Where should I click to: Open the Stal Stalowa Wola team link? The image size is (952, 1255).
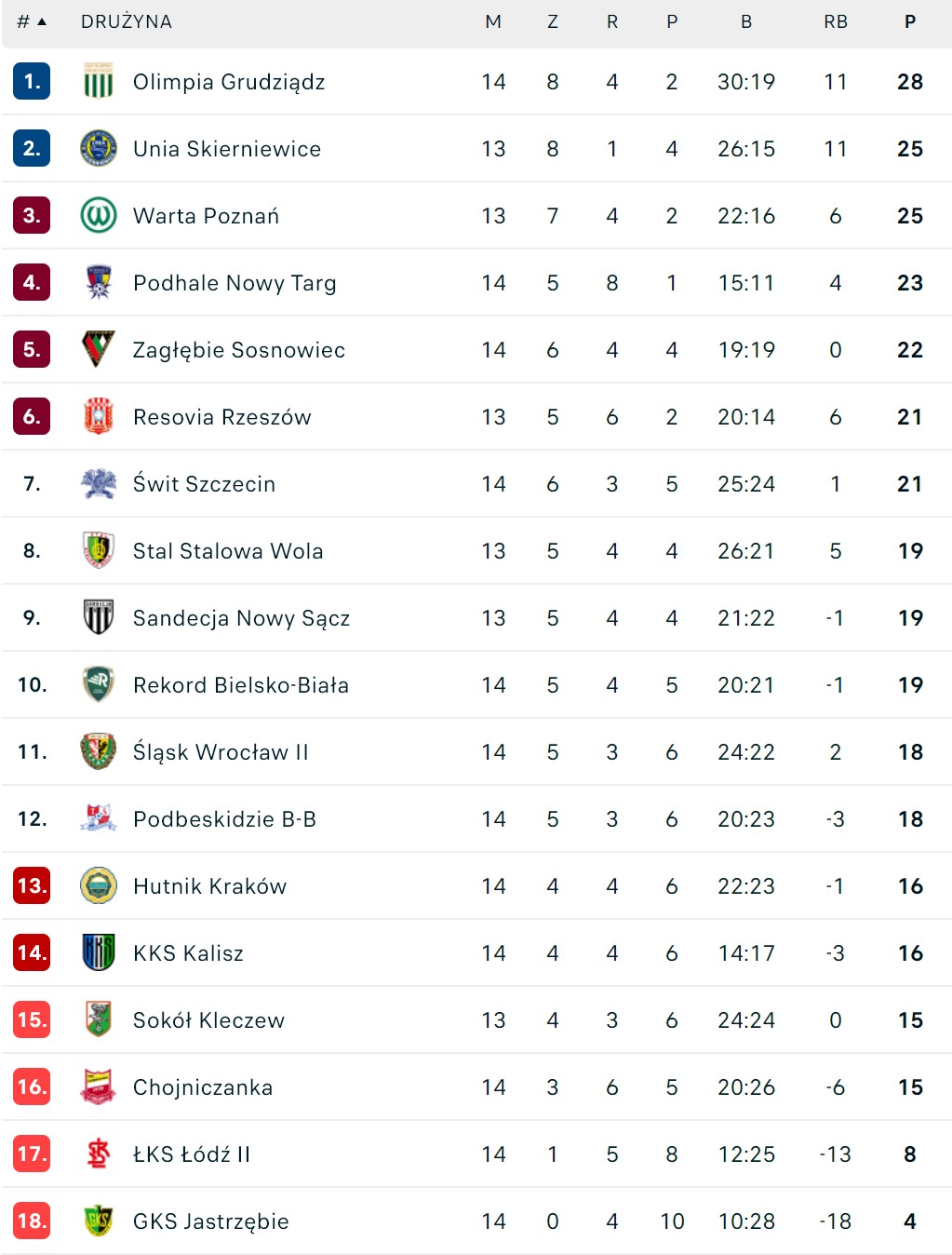click(228, 551)
